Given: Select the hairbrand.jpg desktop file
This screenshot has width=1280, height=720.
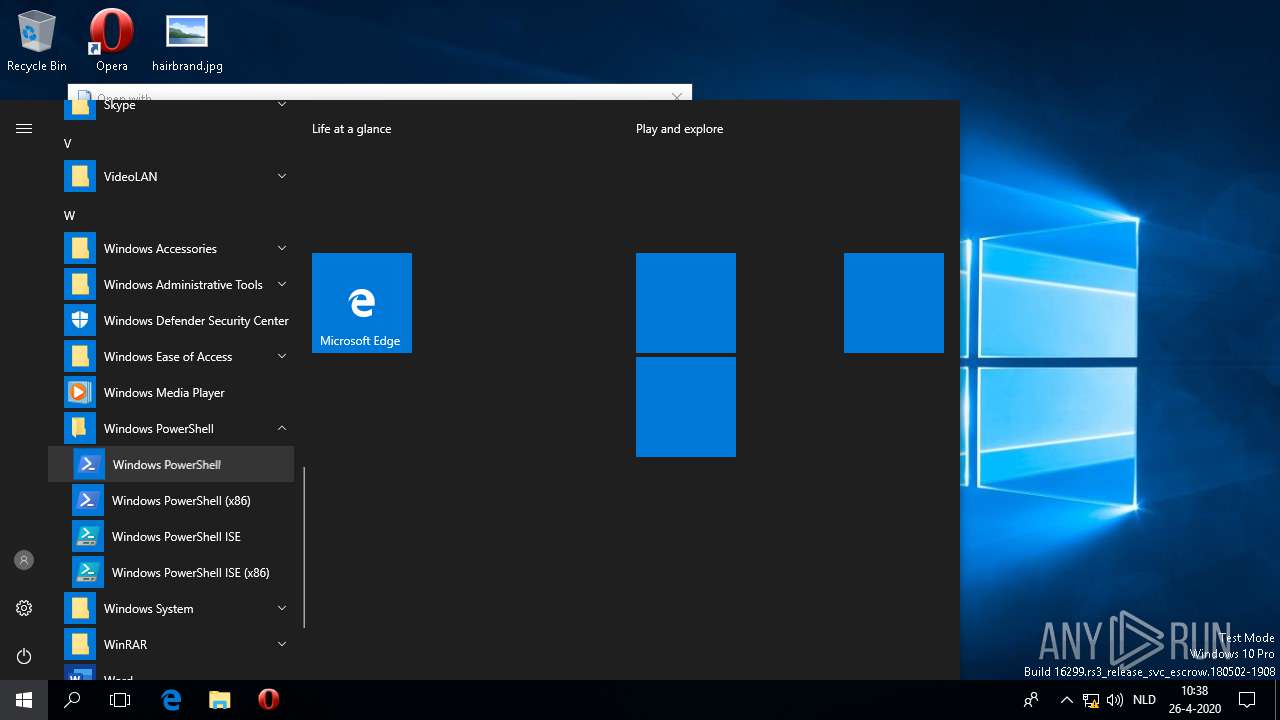Looking at the screenshot, I should point(187,42).
